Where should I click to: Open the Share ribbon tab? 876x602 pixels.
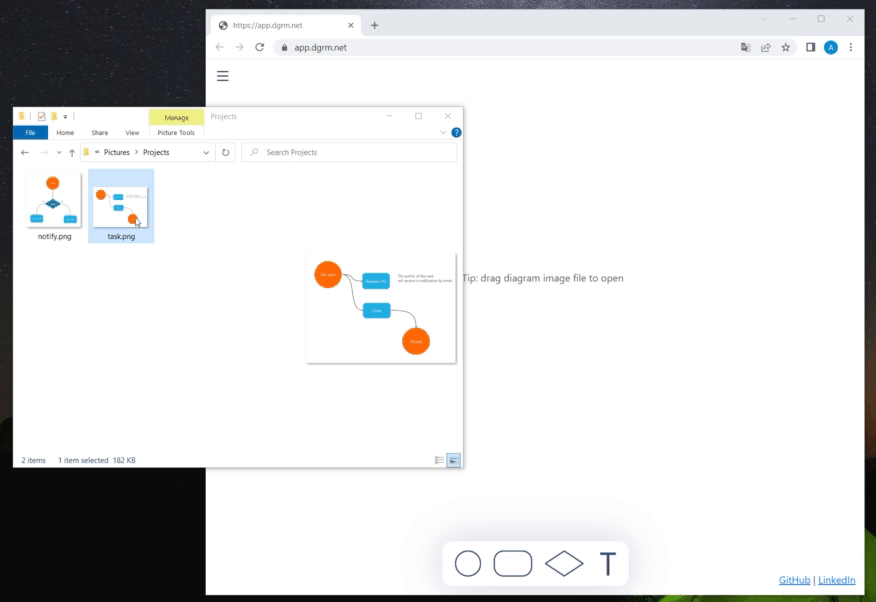(x=99, y=132)
